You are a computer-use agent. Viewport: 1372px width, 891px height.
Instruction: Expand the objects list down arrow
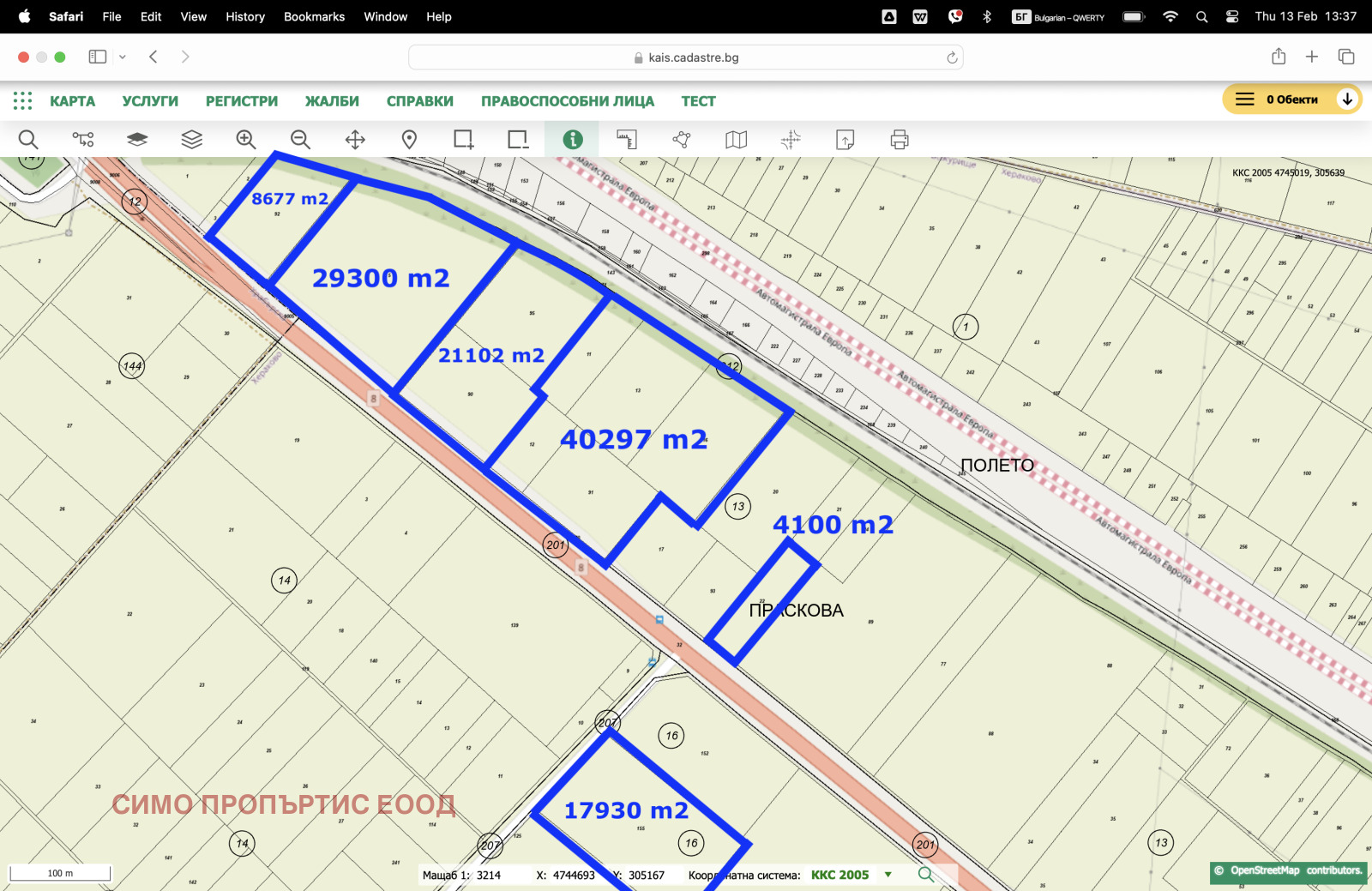pos(1347,99)
